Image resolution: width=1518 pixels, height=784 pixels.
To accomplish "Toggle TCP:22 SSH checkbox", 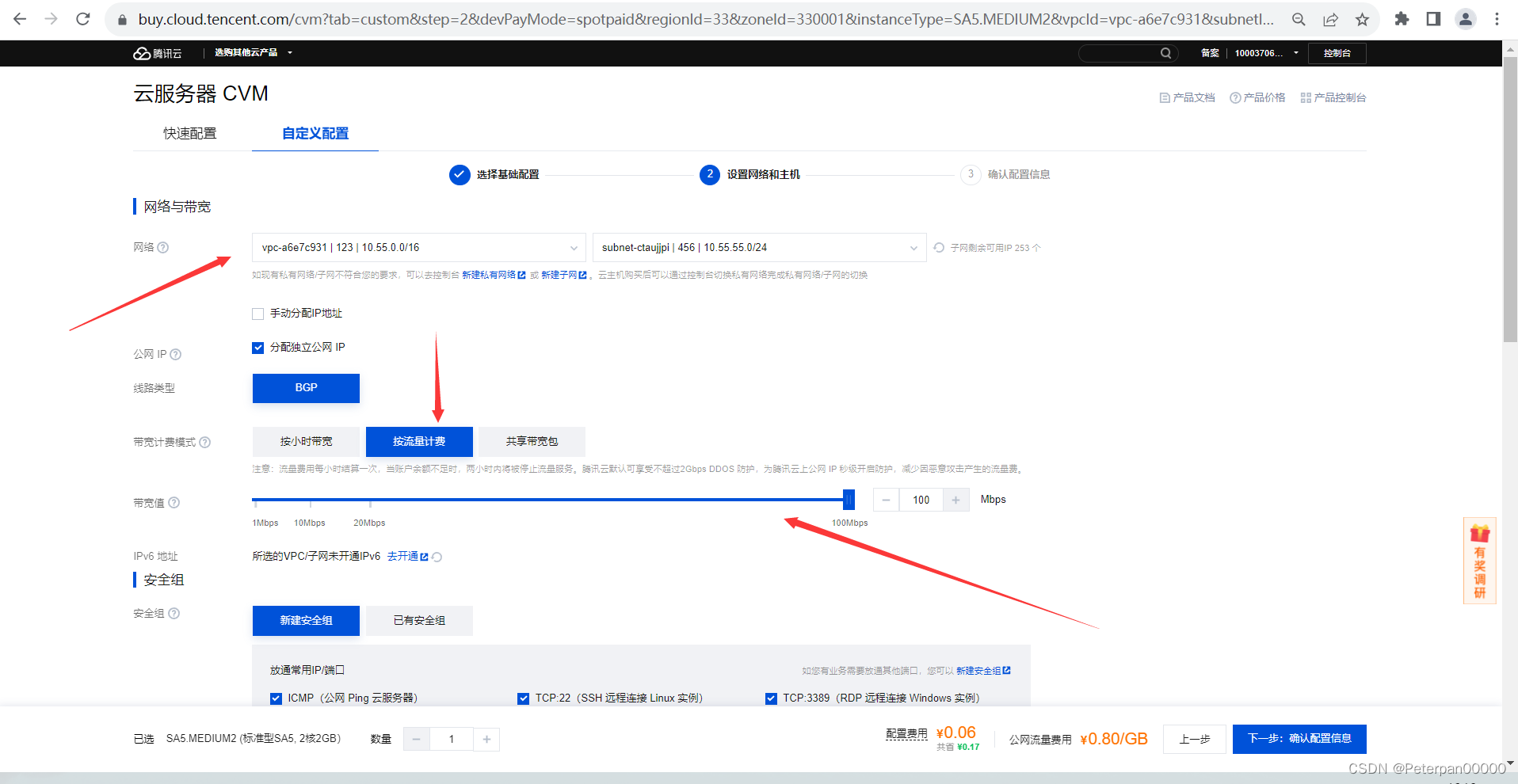I will pos(523,698).
